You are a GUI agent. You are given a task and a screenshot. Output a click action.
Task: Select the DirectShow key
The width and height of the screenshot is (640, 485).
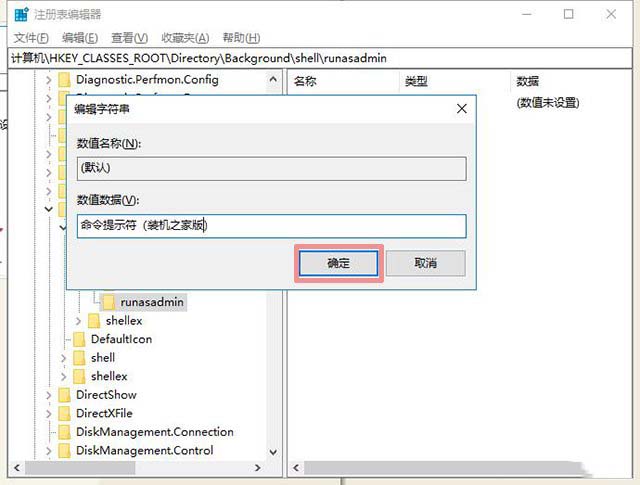(x=107, y=395)
